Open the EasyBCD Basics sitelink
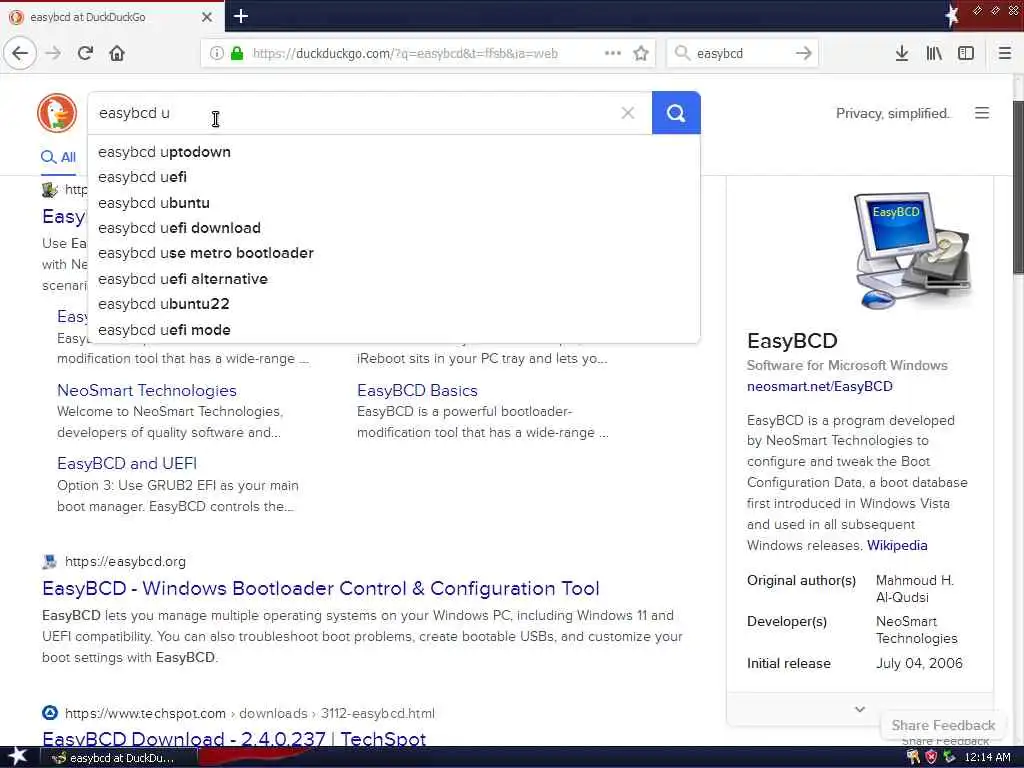 [x=417, y=391]
